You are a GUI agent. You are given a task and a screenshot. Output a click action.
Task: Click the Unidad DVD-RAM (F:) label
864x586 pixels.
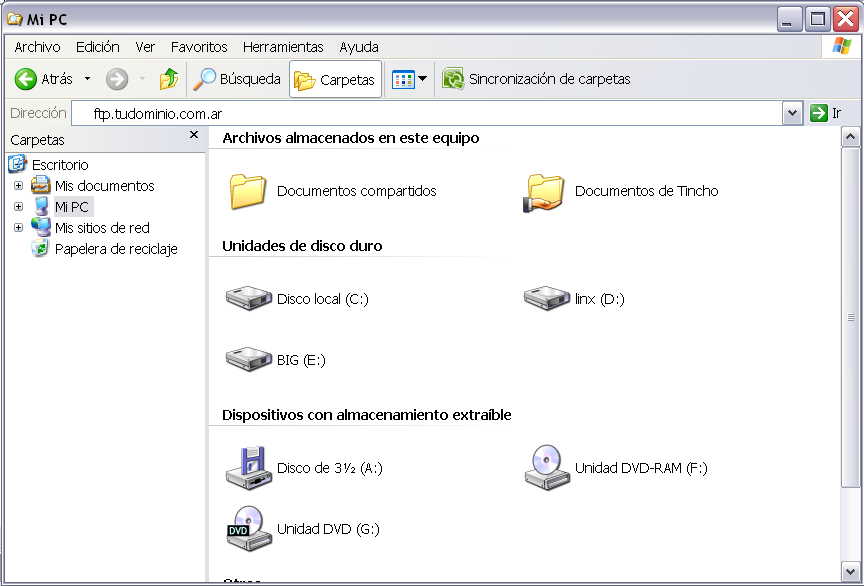pyautogui.click(x=641, y=468)
